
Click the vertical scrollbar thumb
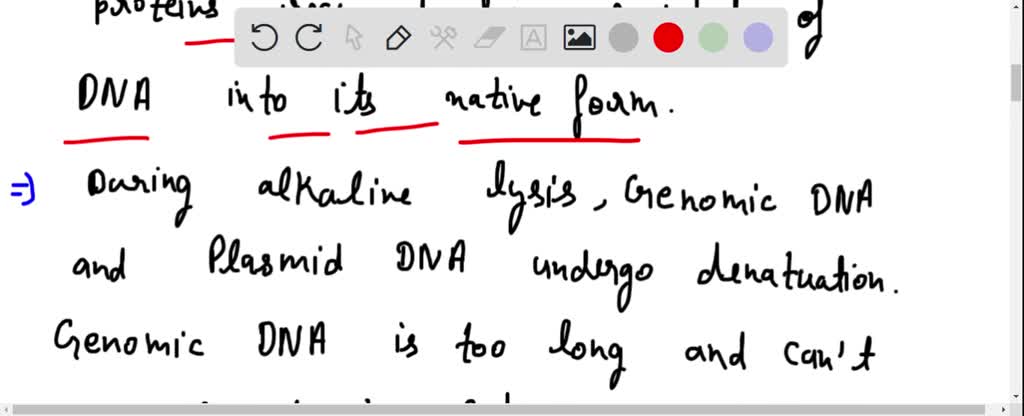tap(1017, 83)
